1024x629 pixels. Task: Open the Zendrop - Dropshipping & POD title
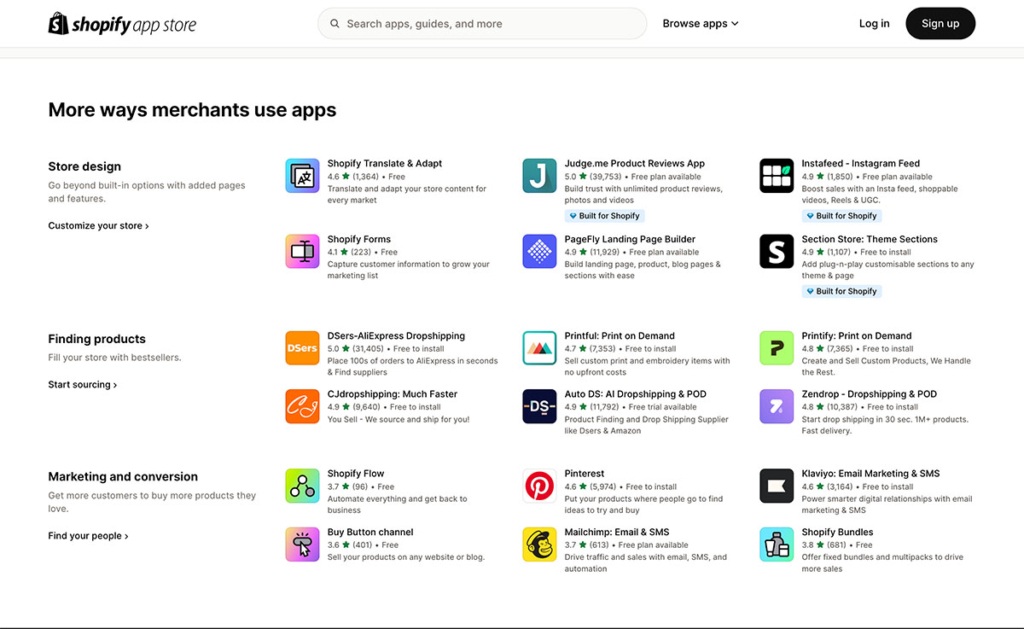click(x=868, y=394)
